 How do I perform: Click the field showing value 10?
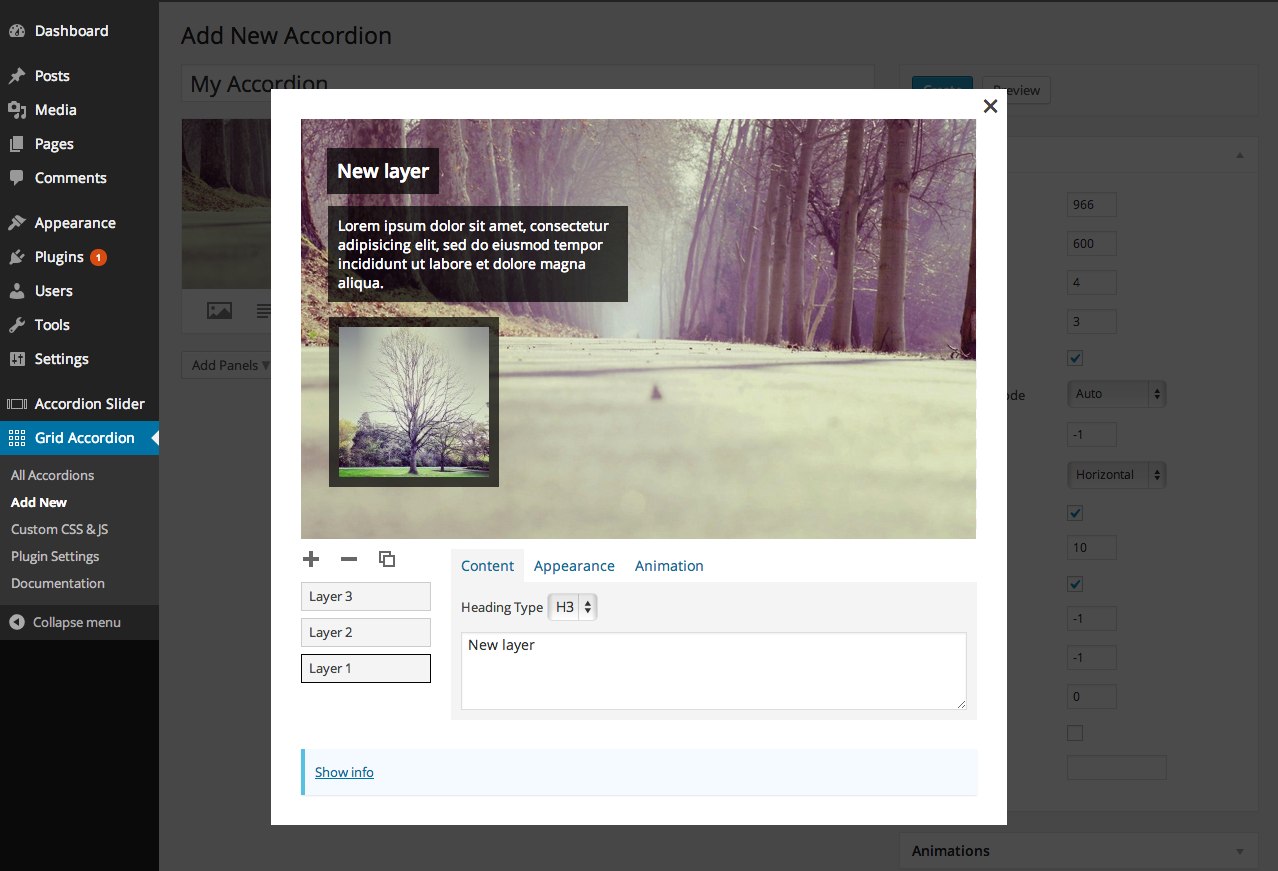click(x=1092, y=548)
